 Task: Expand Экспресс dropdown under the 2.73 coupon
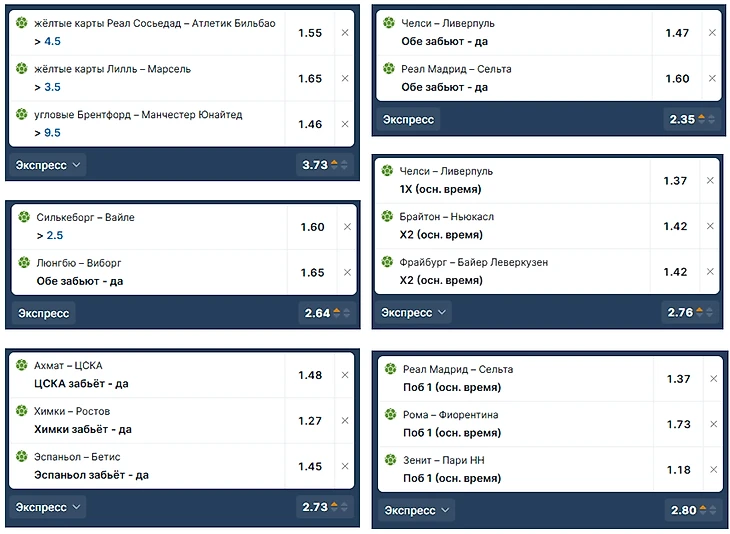point(47,507)
